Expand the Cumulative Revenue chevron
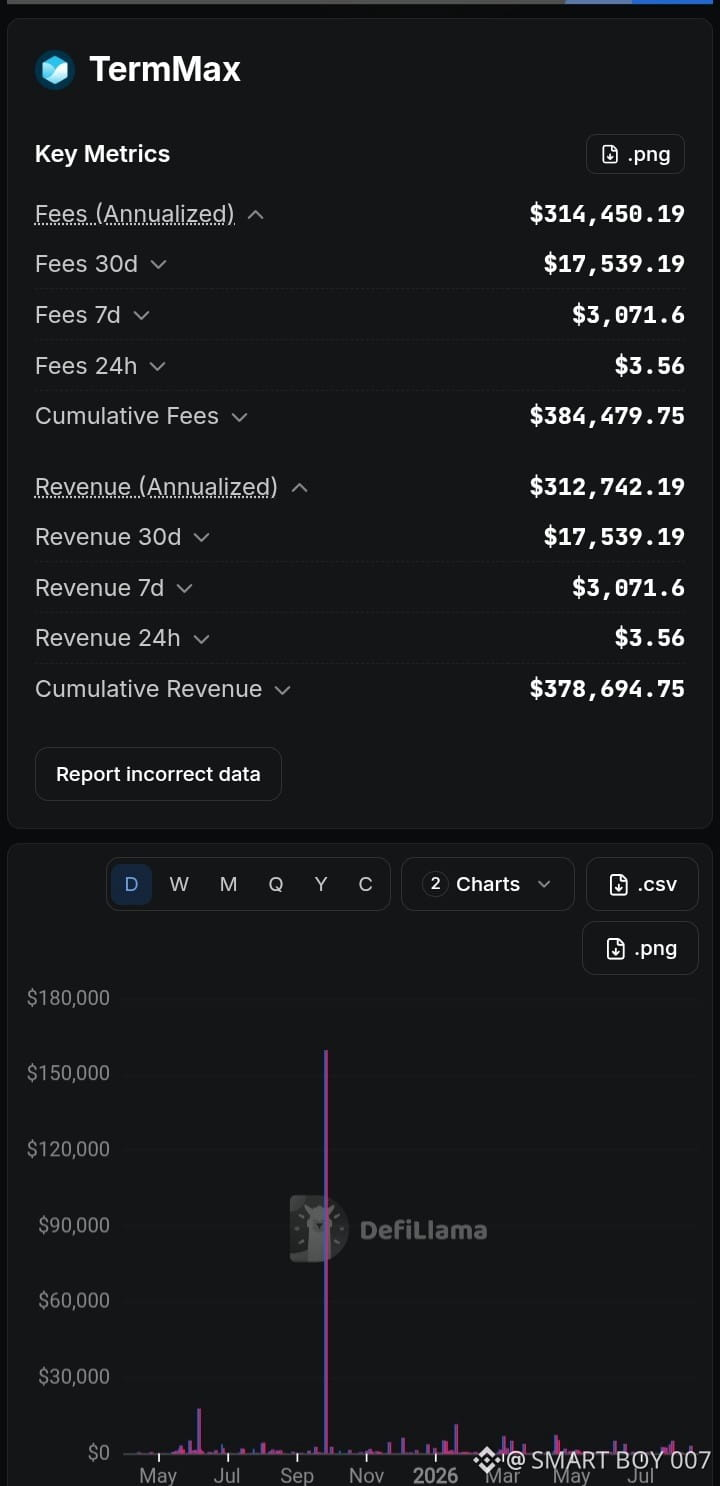 pyautogui.click(x=282, y=689)
